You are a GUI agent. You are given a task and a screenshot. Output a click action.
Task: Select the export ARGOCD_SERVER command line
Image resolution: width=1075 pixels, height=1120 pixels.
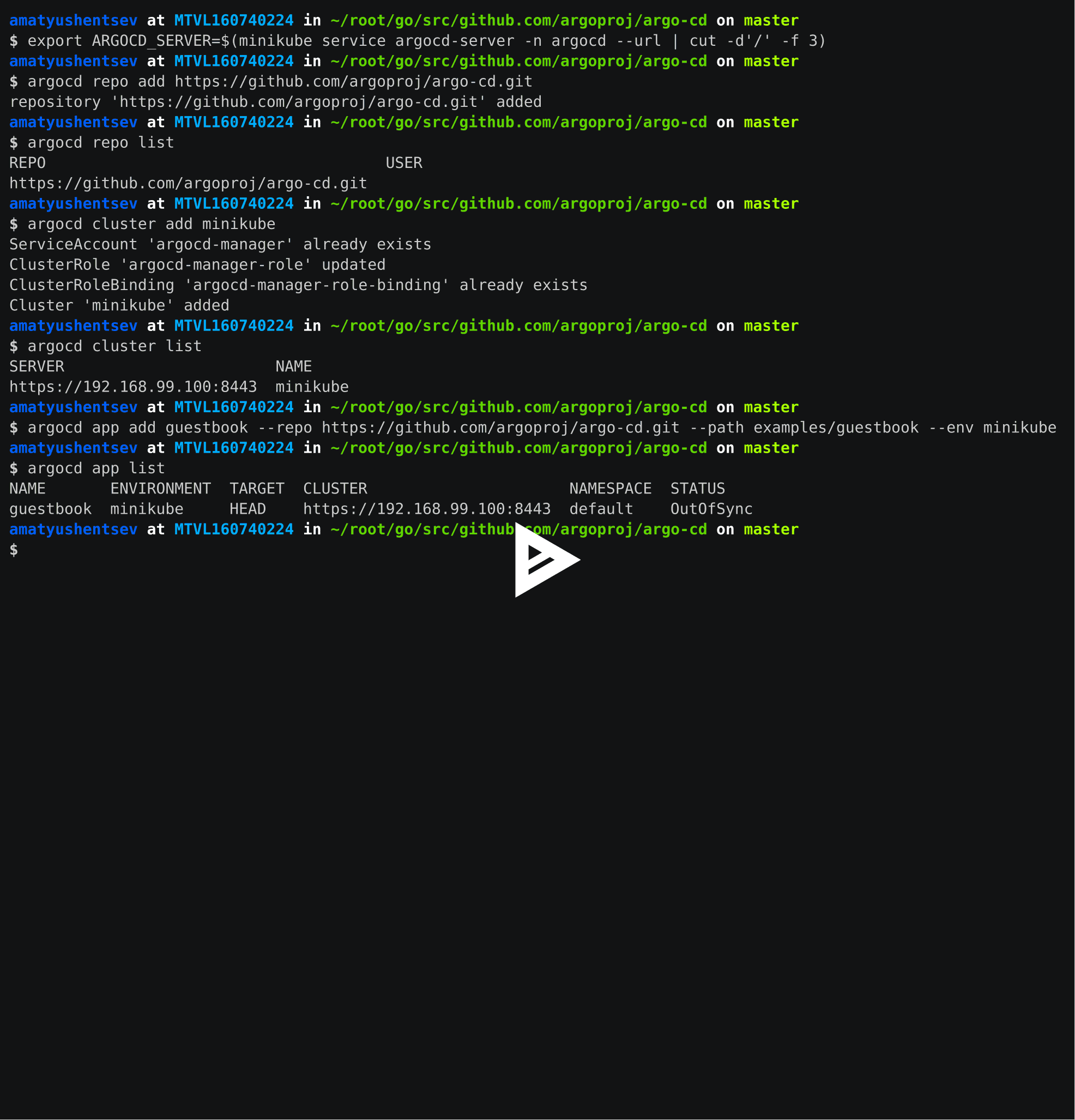pos(418,41)
